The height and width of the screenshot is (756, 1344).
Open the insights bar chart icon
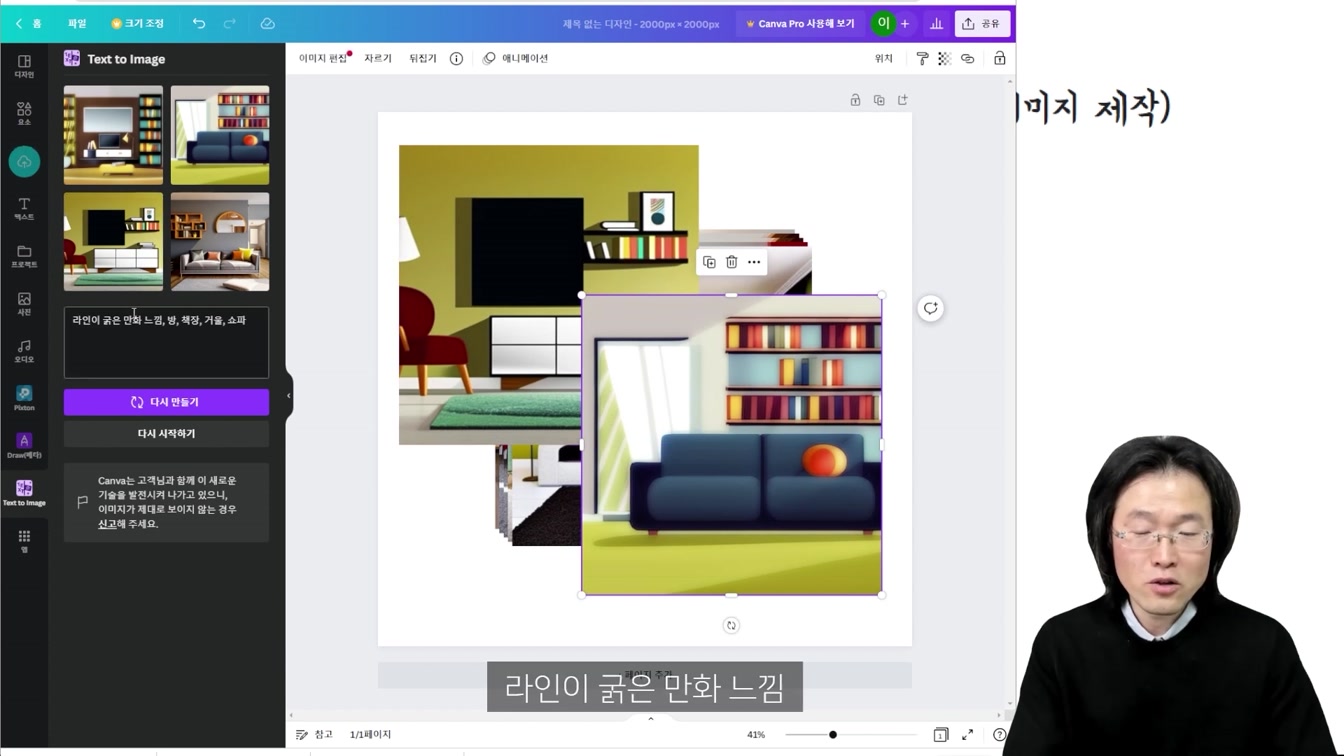(936, 23)
